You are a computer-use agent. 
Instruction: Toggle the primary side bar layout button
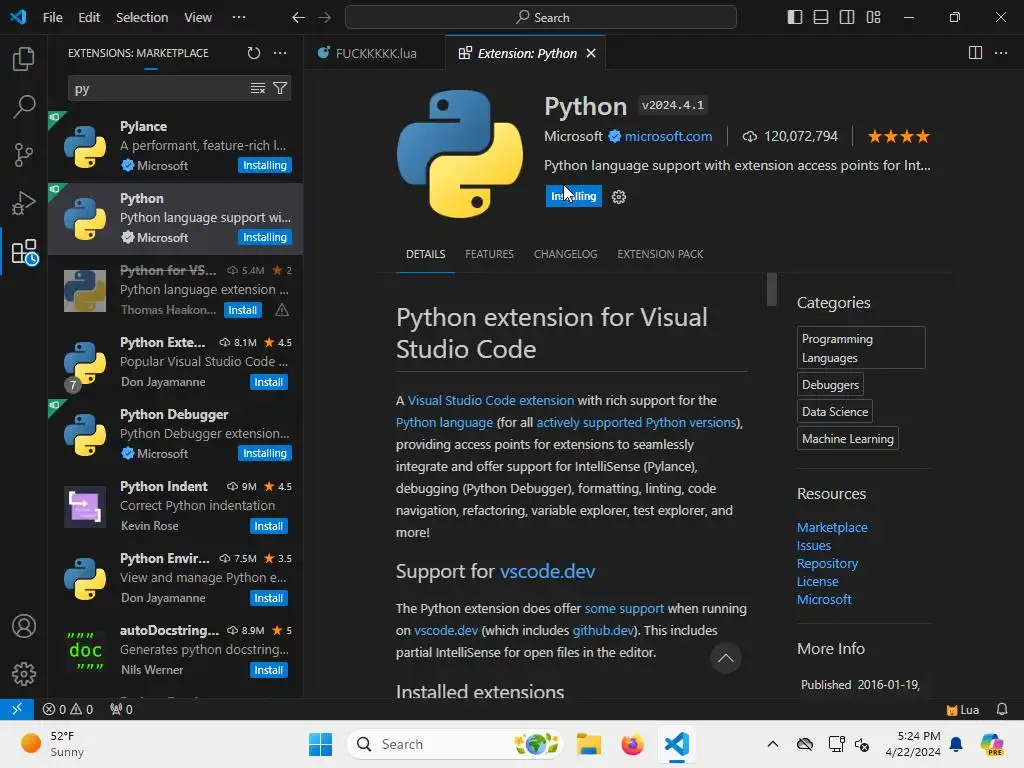pyautogui.click(x=795, y=17)
